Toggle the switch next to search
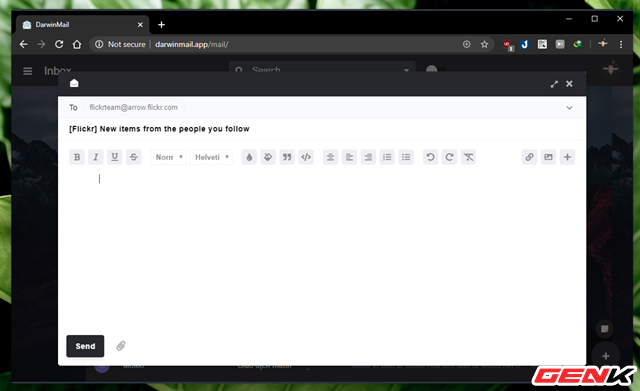This screenshot has width=640, height=391. click(x=435, y=69)
